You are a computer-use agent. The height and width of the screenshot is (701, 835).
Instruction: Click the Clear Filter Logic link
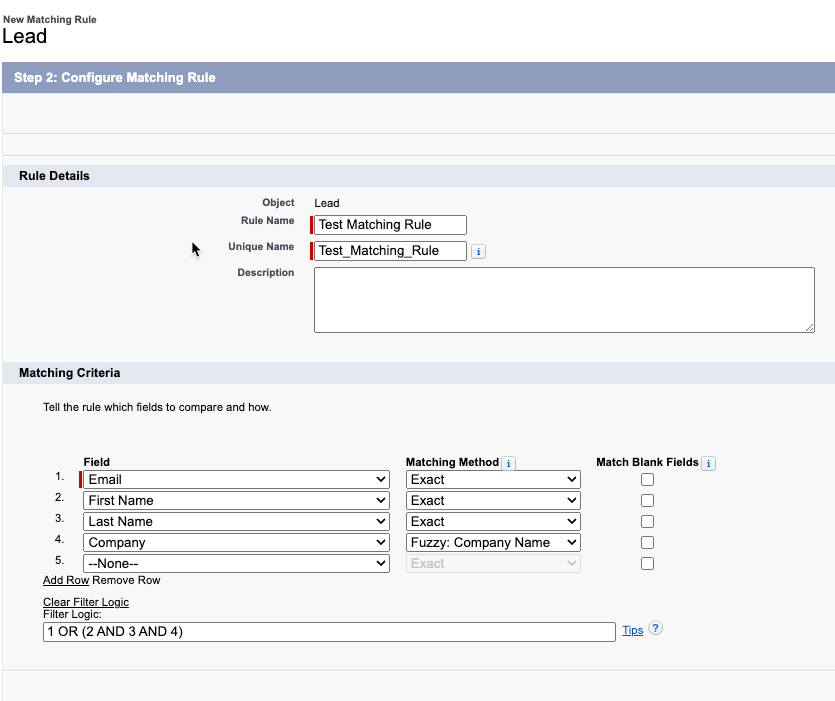tap(86, 602)
